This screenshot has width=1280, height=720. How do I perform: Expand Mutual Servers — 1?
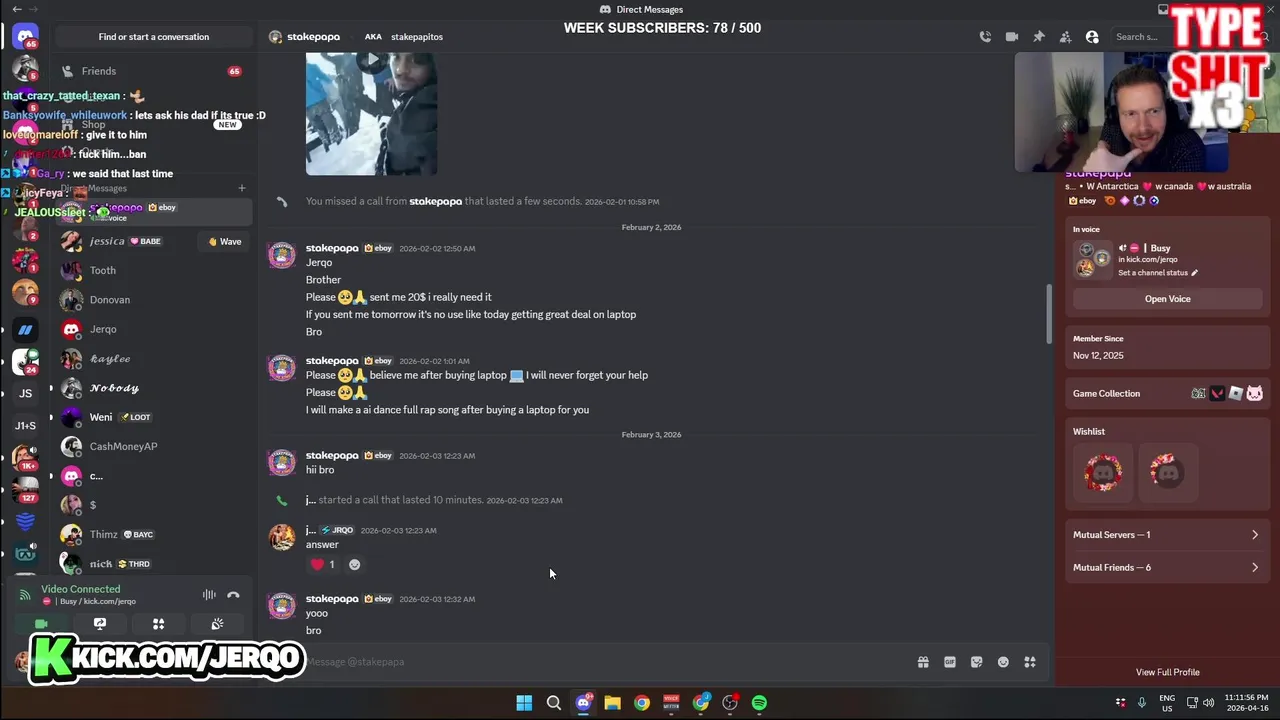coord(1167,535)
